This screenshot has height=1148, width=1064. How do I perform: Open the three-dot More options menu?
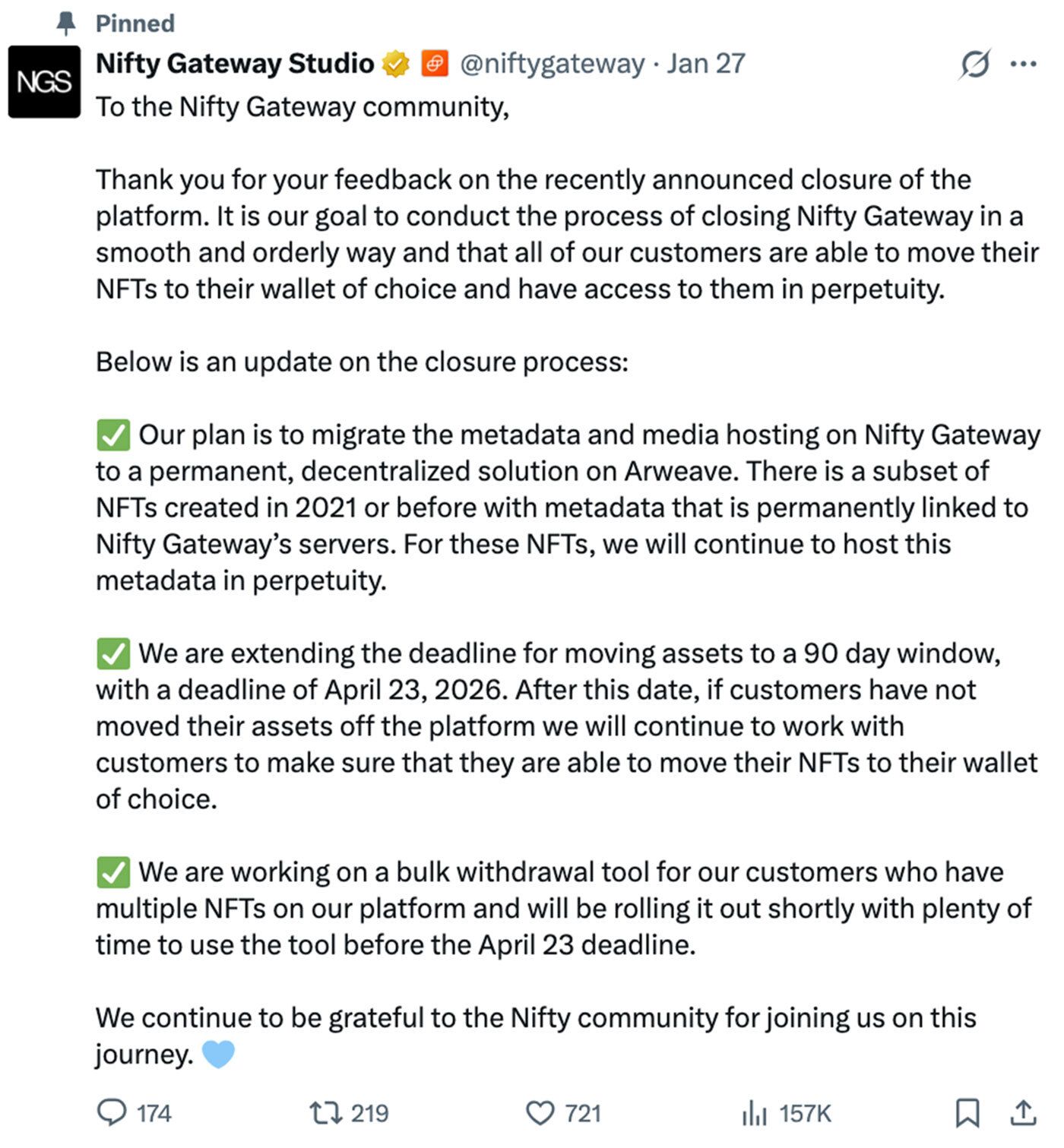tap(1023, 64)
